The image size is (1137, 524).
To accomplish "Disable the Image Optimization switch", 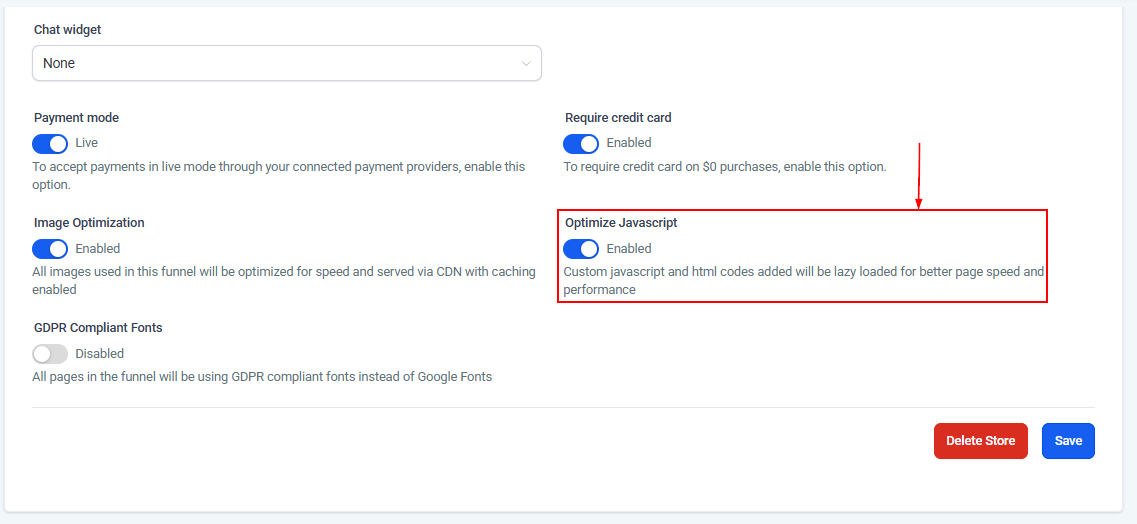I will click(50, 249).
